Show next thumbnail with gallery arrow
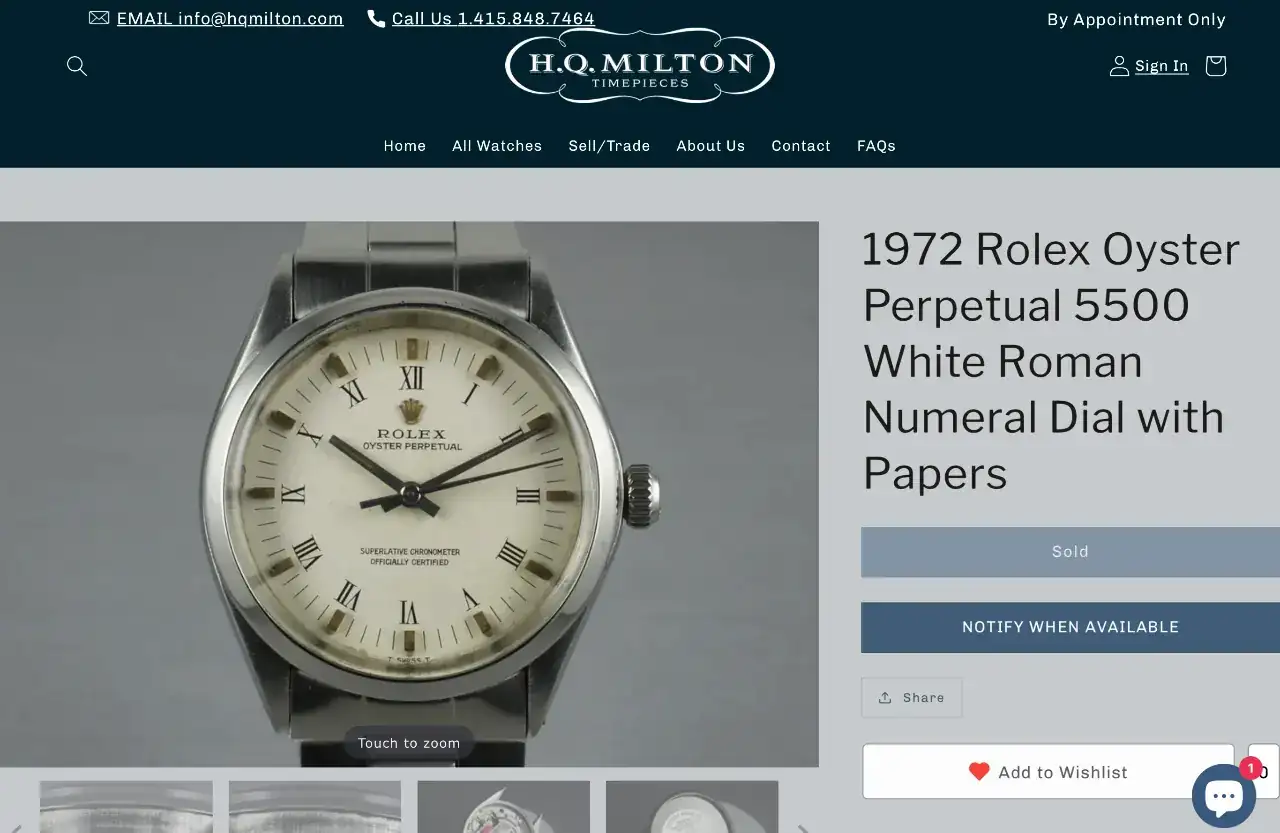The height and width of the screenshot is (833, 1280). pyautogui.click(x=803, y=828)
